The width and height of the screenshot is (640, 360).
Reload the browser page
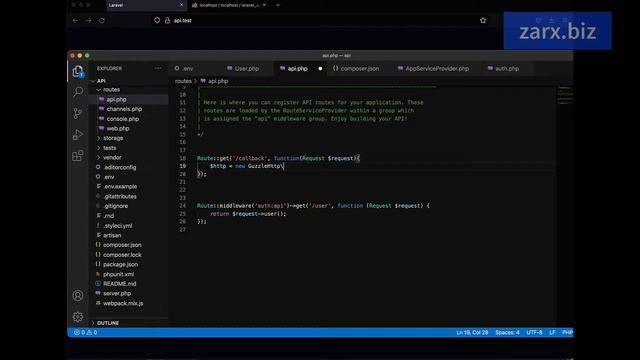pos(102,20)
